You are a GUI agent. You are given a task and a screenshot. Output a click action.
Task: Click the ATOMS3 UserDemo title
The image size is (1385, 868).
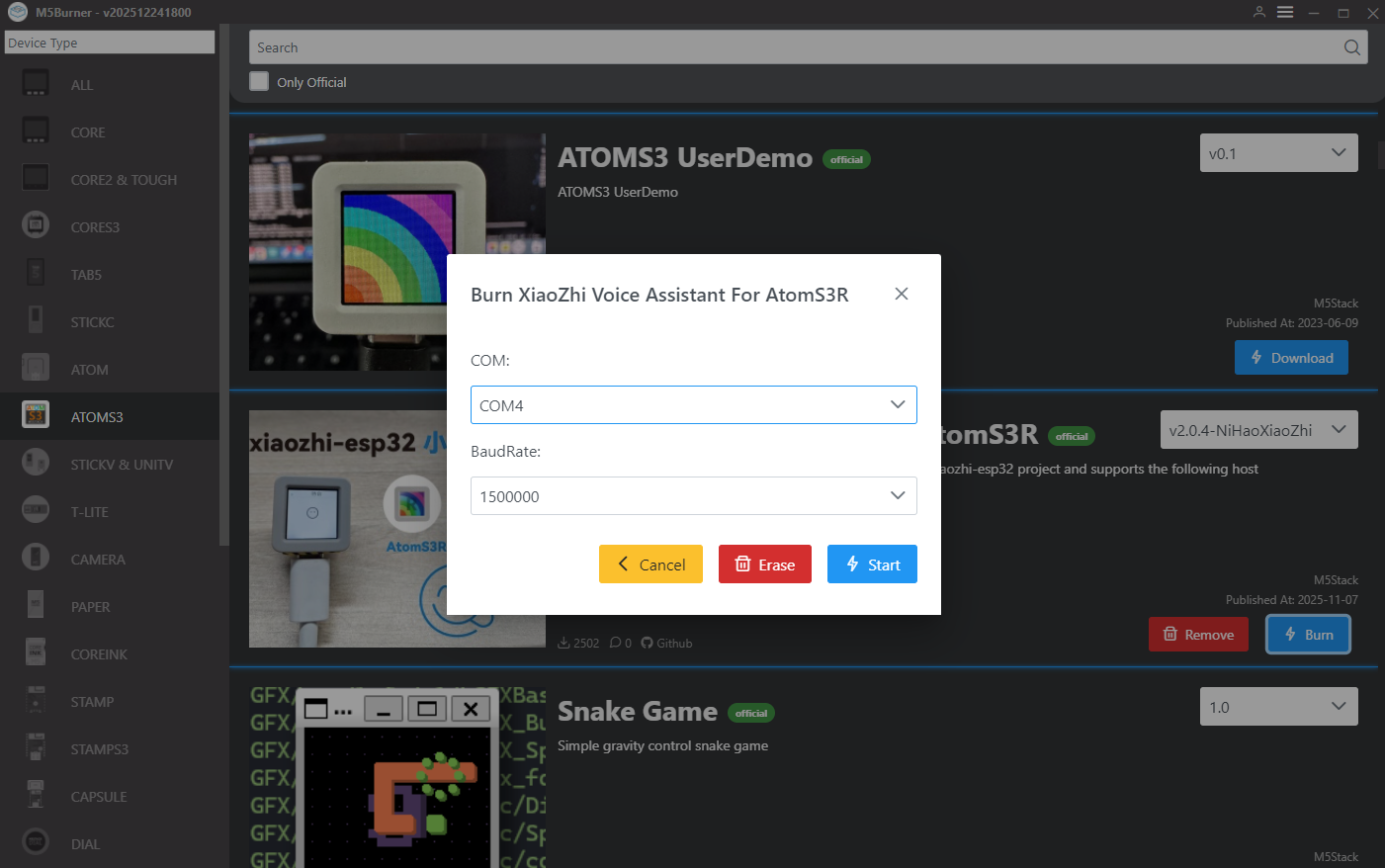click(685, 158)
